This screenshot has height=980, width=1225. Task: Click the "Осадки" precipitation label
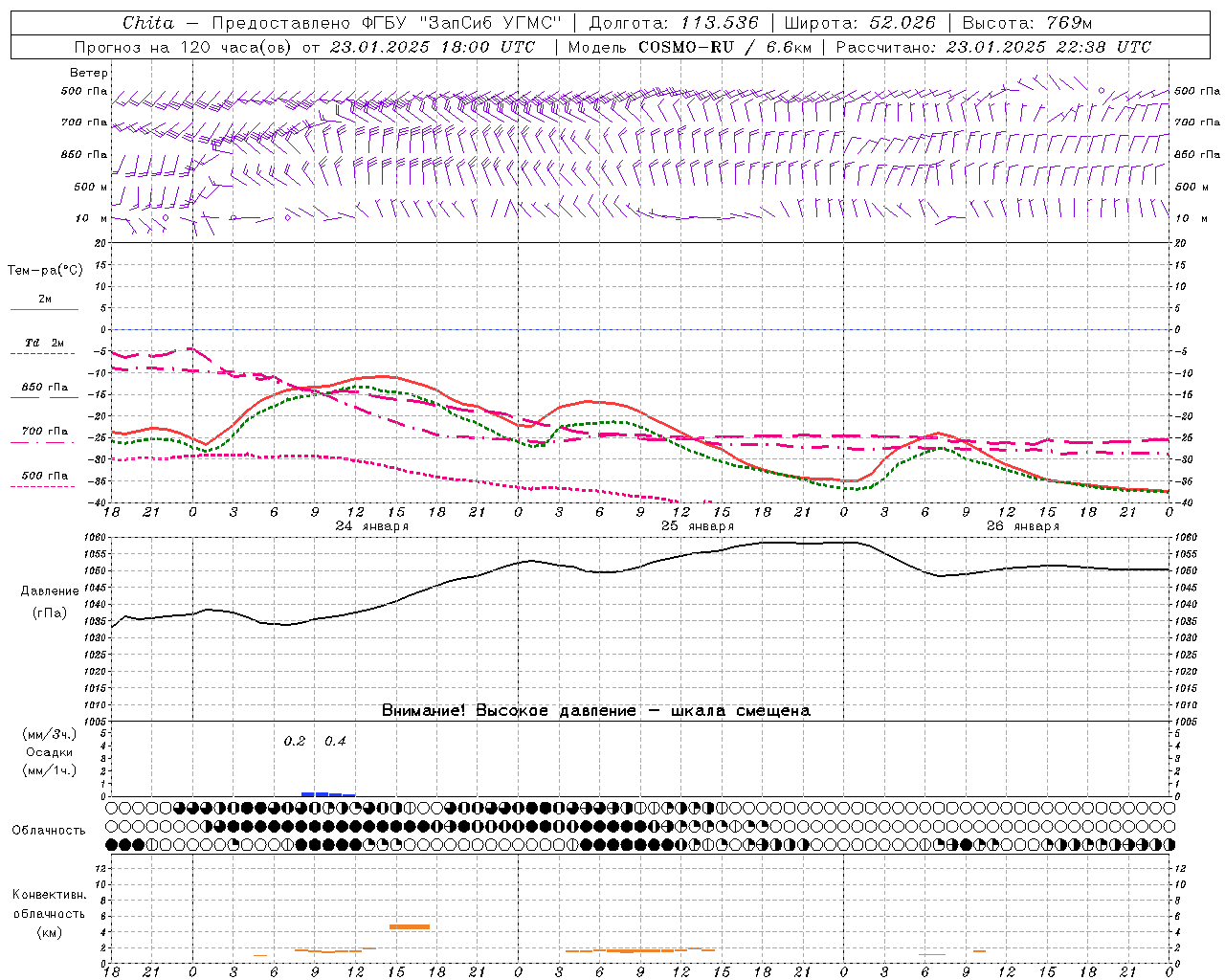coord(50,752)
